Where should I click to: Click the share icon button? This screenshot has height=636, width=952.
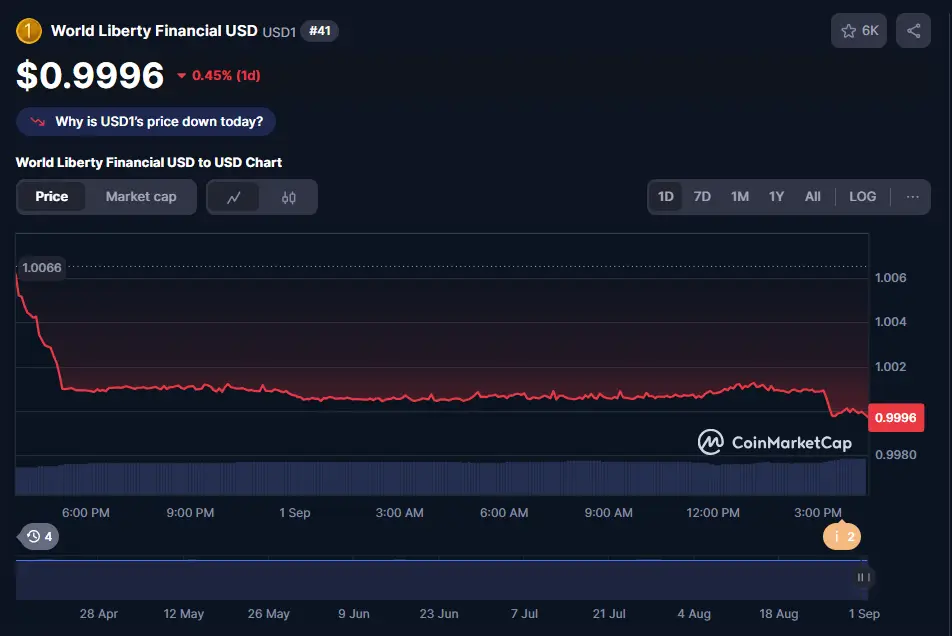[x=913, y=31]
